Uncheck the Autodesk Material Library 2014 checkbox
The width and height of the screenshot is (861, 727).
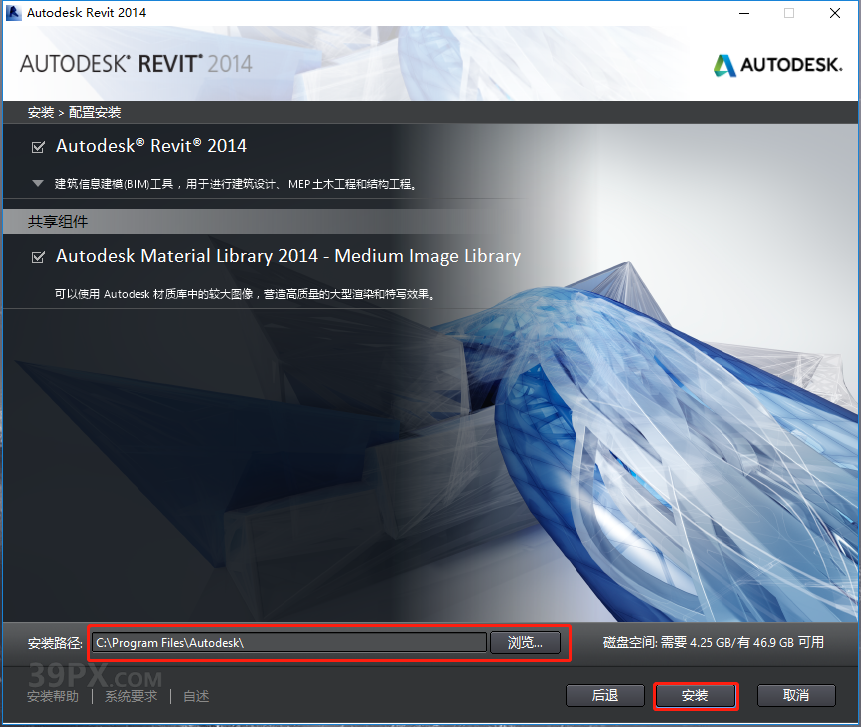[38, 256]
